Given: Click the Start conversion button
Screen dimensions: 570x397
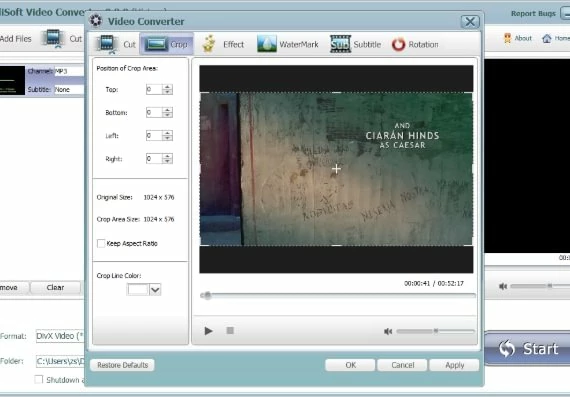Looking at the screenshot, I should pyautogui.click(x=527, y=348).
